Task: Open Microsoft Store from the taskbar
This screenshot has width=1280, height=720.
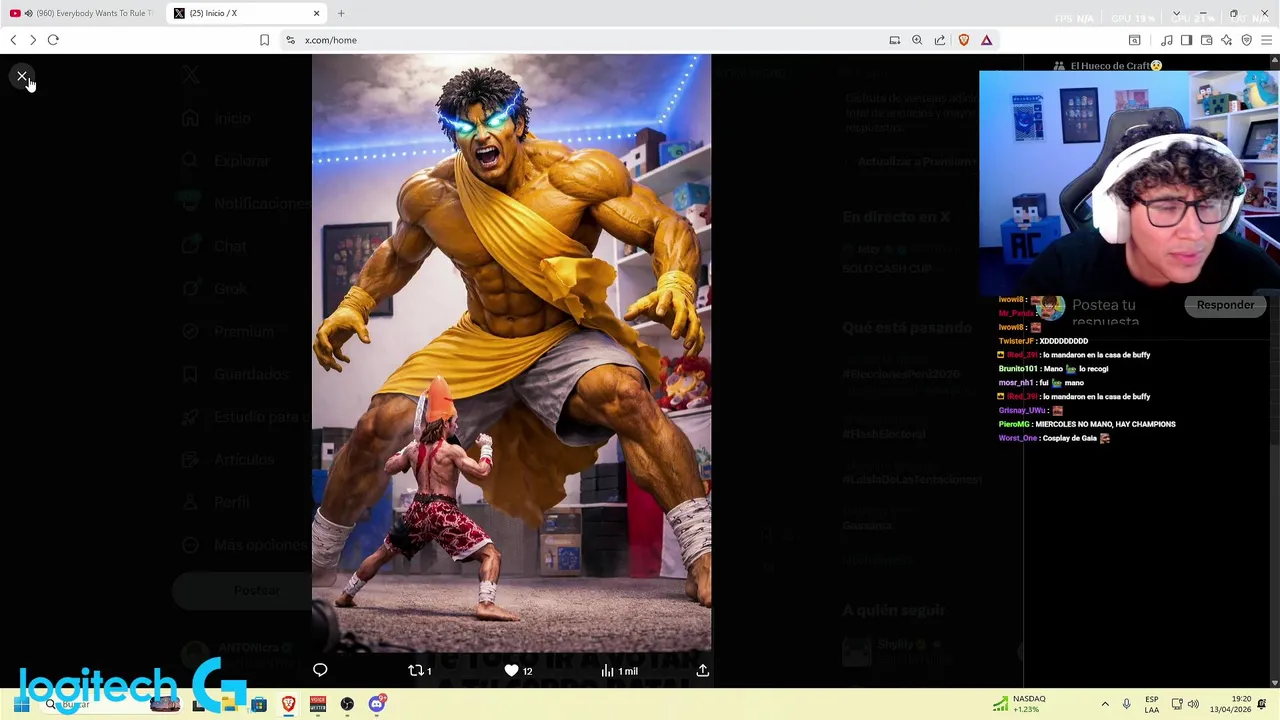Action: (259, 704)
